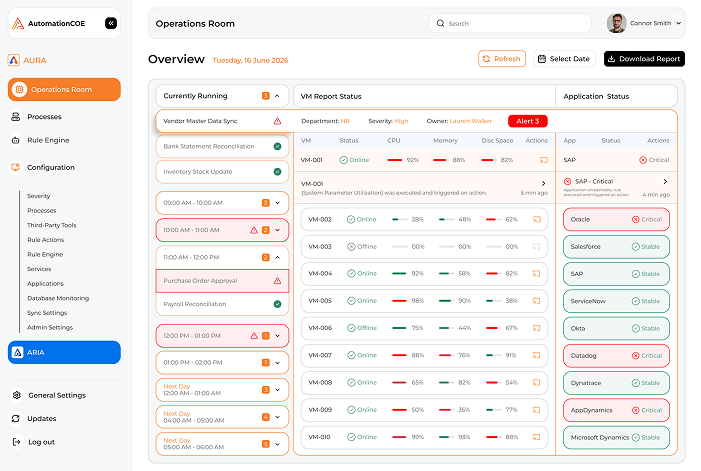Go to Rule Actions configuration
701x471 pixels.
(45, 240)
